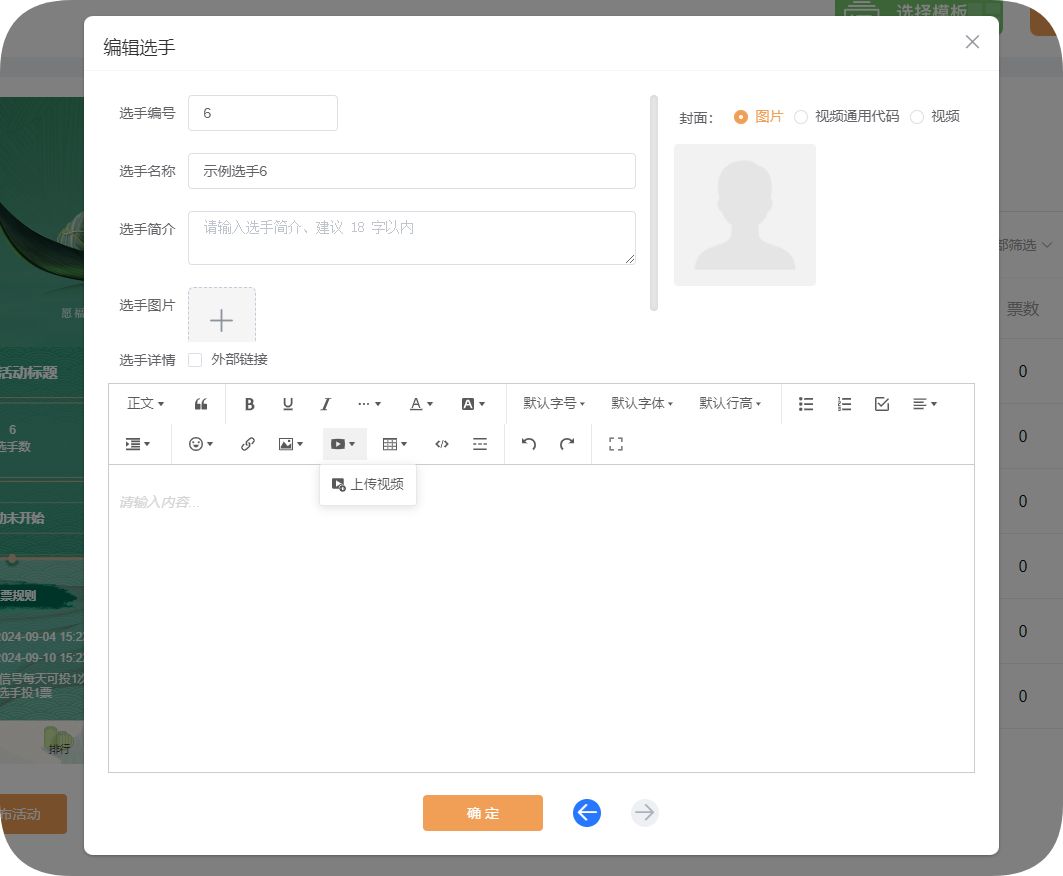Select 视频通用代码 cover option
The height and width of the screenshot is (876, 1063).
[x=801, y=117]
